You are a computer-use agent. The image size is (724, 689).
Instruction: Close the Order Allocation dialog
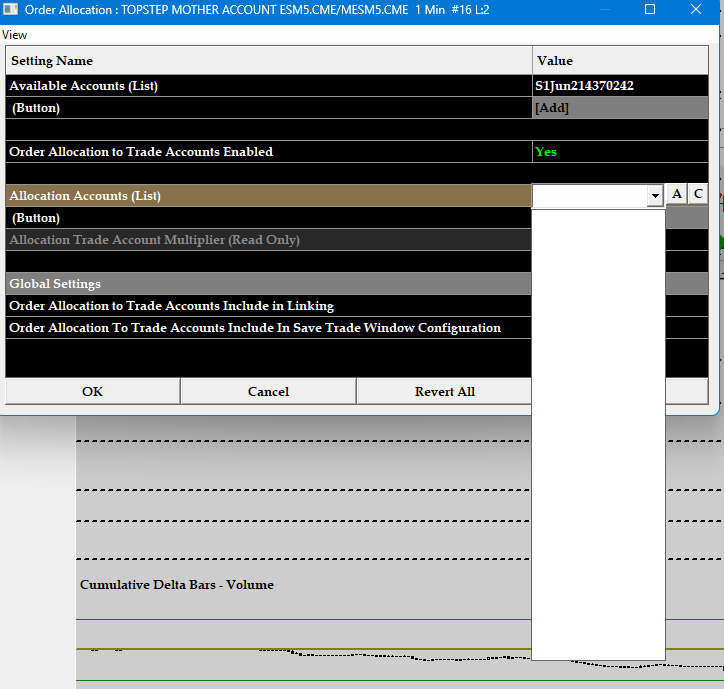(x=697, y=10)
